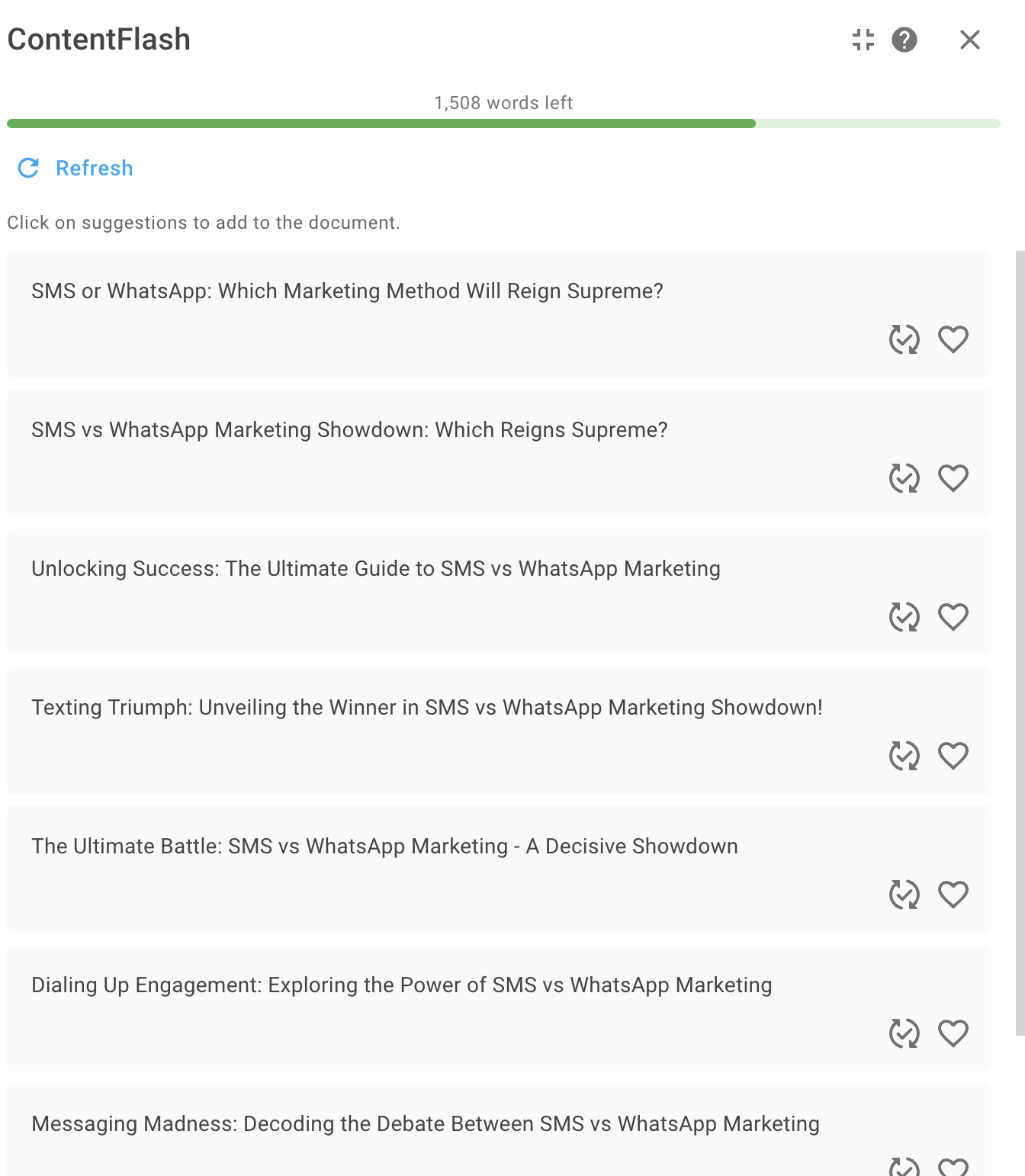The width and height of the screenshot is (1025, 1176).
Task: Add 'Messaging Madness' suggestion to the document
Action: (x=426, y=1124)
